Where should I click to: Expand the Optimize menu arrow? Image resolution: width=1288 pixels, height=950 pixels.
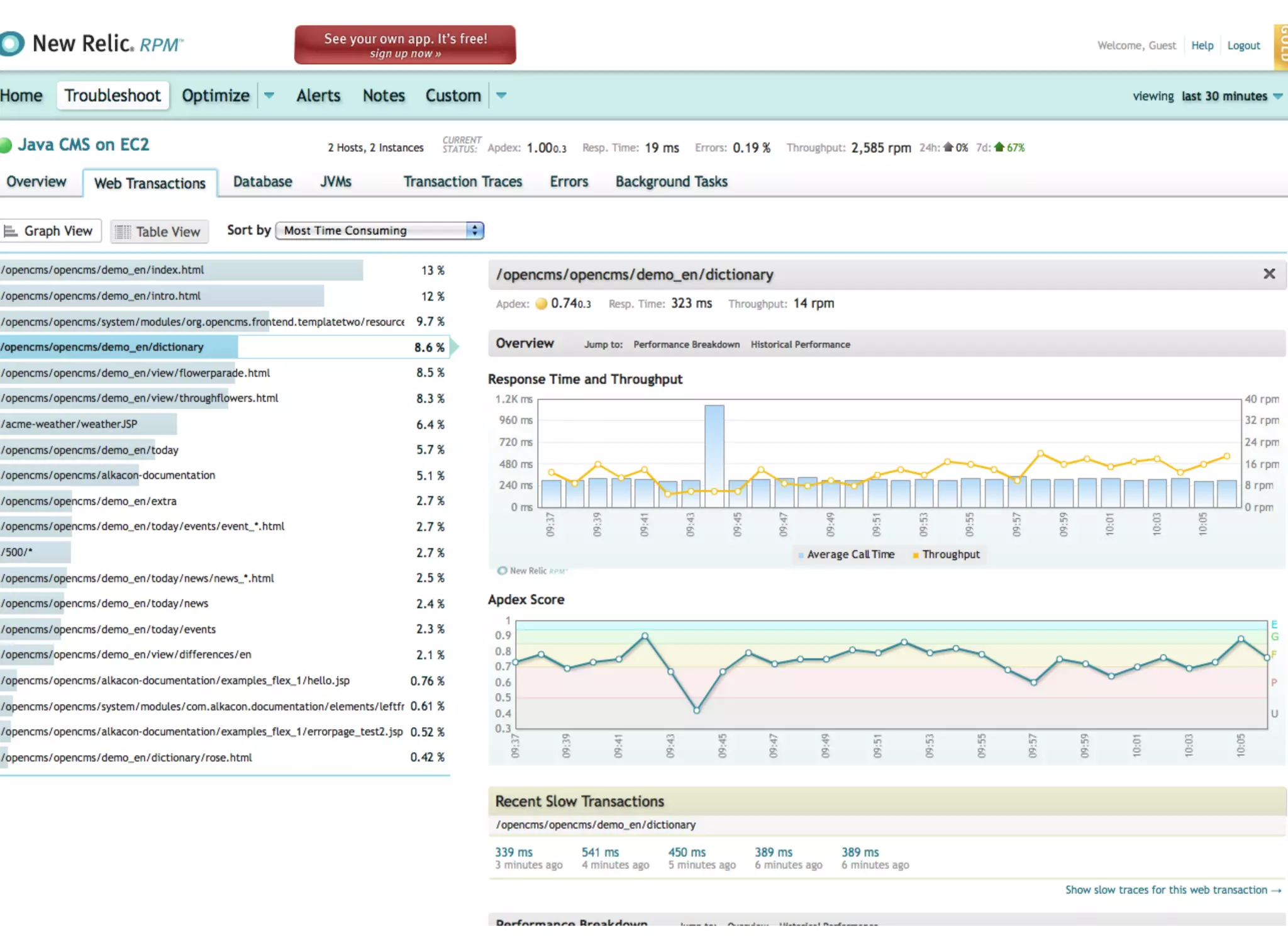[269, 96]
